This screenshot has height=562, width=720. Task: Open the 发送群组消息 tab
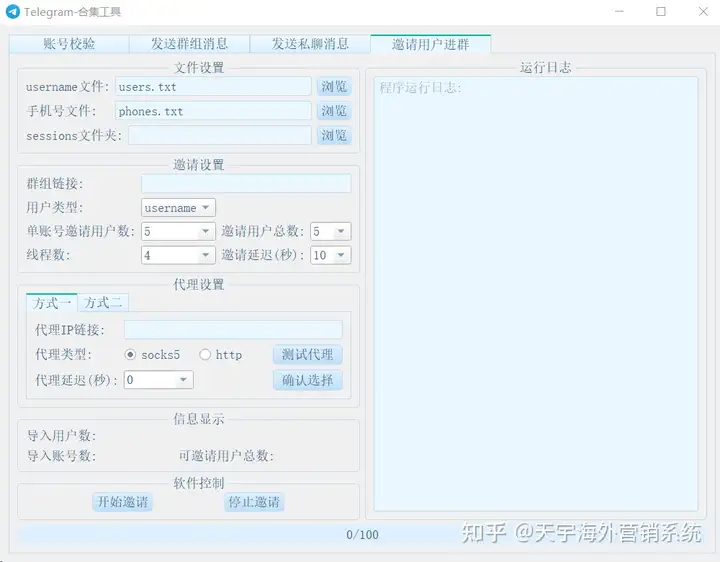189,44
